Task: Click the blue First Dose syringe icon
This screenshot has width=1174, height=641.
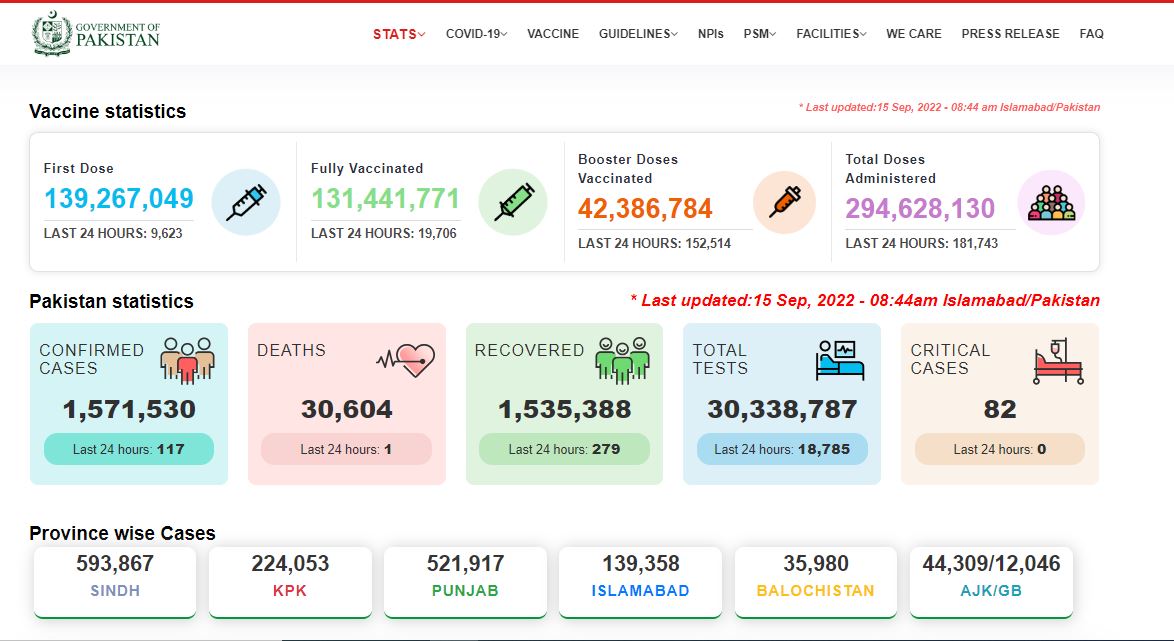Action: click(x=246, y=202)
